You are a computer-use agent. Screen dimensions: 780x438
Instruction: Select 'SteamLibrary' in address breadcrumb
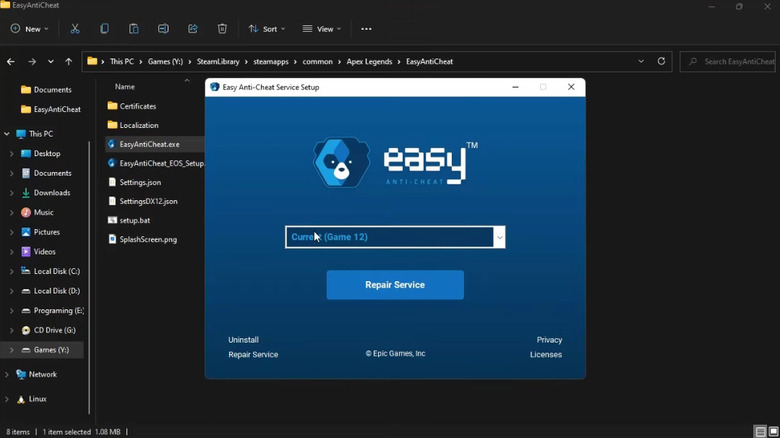click(218, 62)
